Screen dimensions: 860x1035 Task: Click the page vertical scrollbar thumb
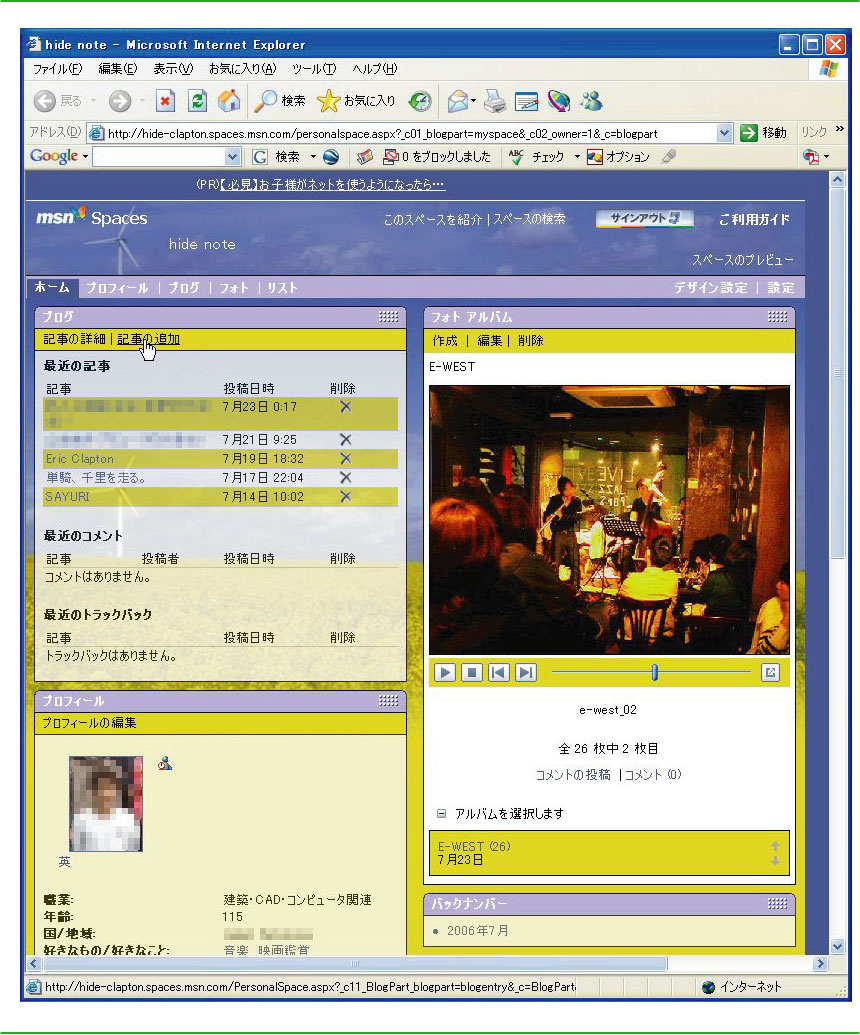pyautogui.click(x=837, y=373)
